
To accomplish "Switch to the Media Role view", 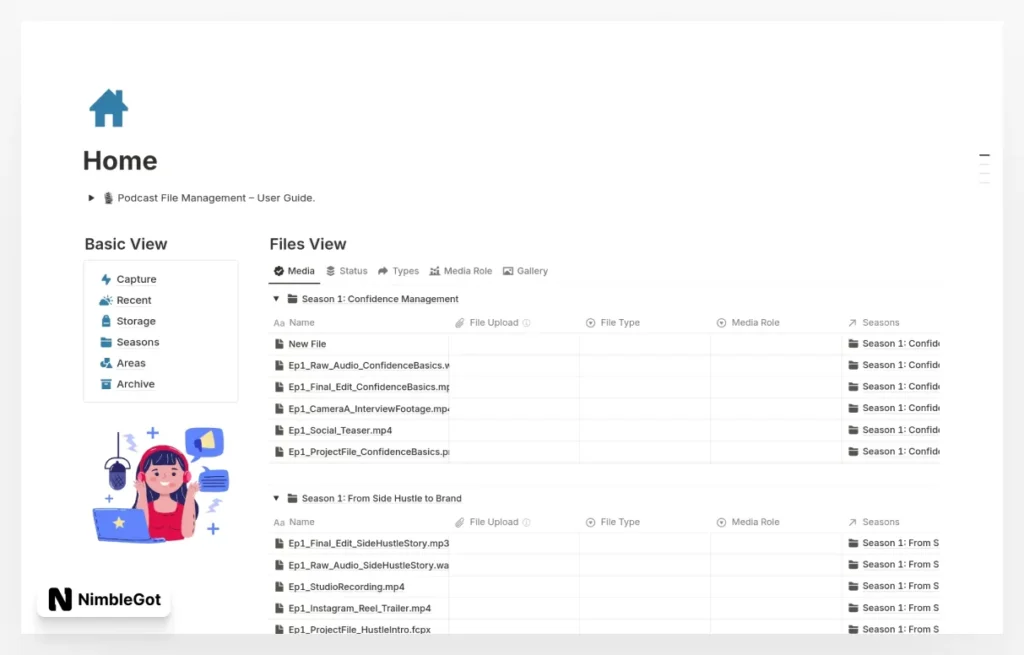I will click(x=461, y=270).
